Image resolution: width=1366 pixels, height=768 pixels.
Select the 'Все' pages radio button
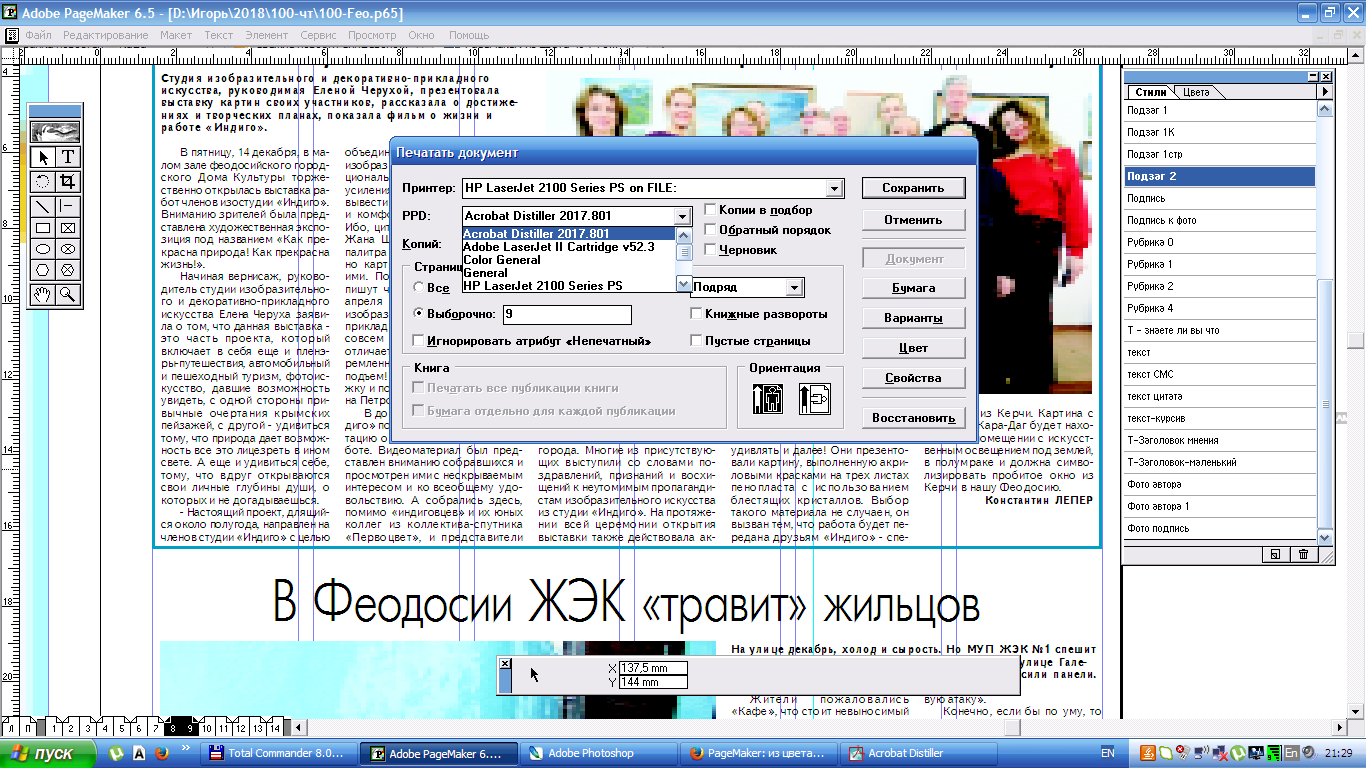pos(419,287)
